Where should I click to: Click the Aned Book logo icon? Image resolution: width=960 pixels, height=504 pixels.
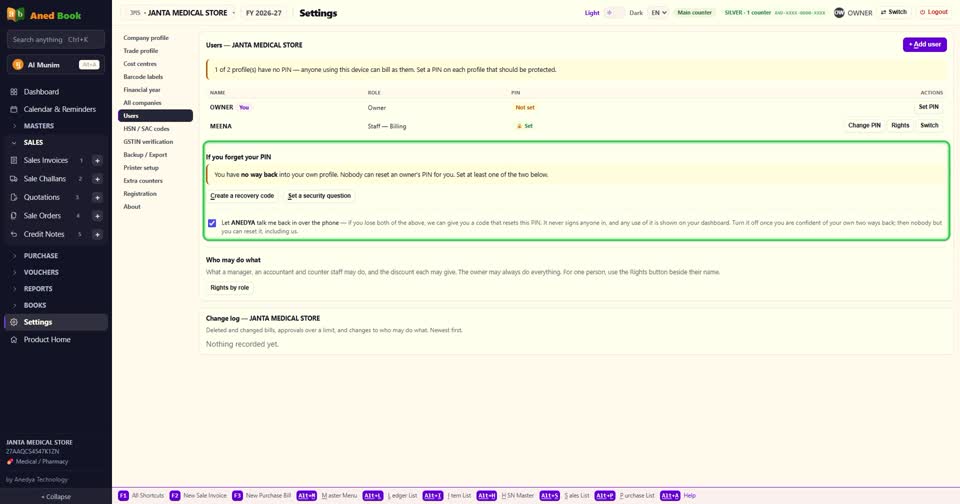15,14
